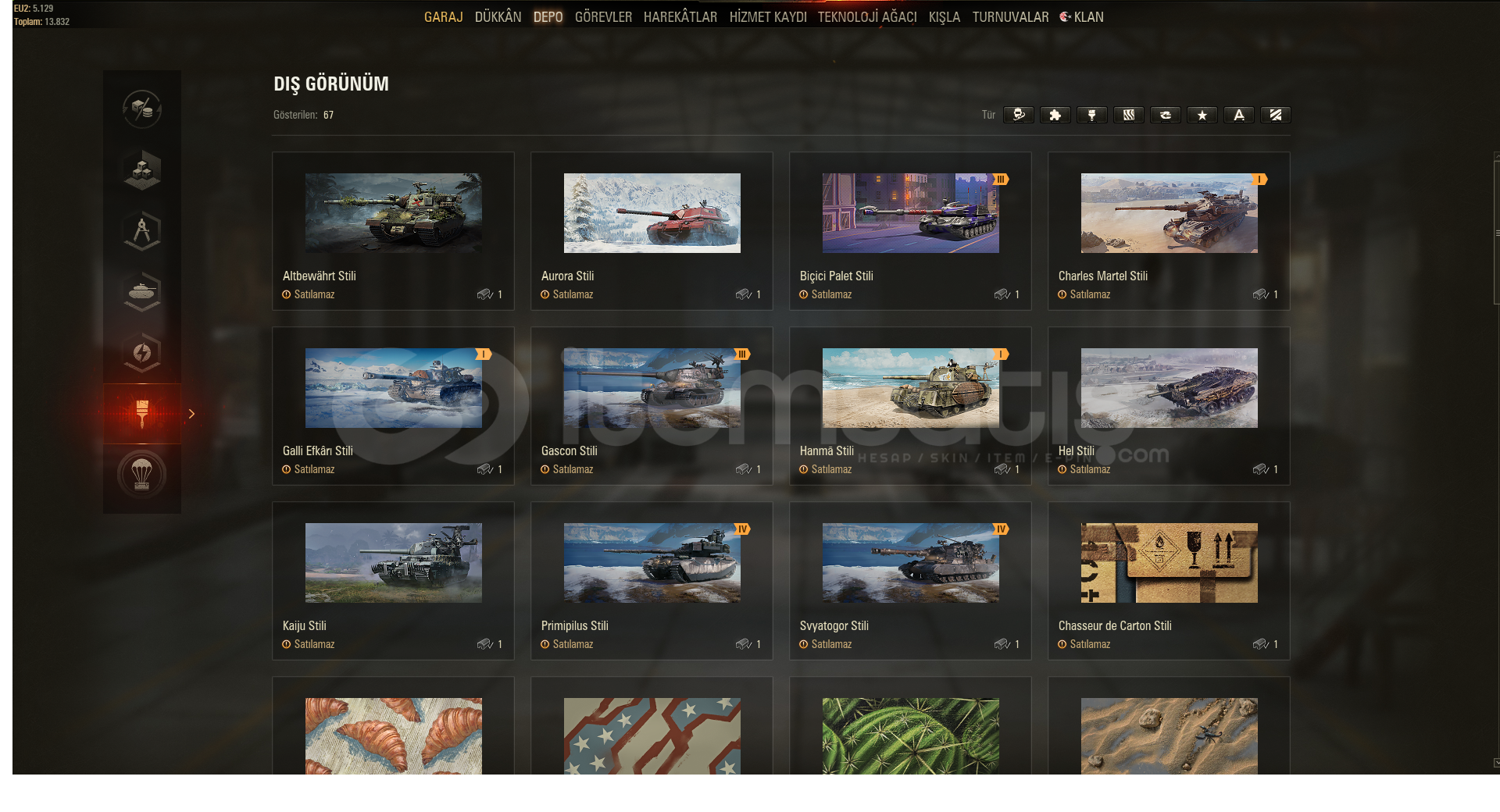1500x812 pixels.
Task: Toggle the camouflage pattern filter
Action: [x=1129, y=115]
